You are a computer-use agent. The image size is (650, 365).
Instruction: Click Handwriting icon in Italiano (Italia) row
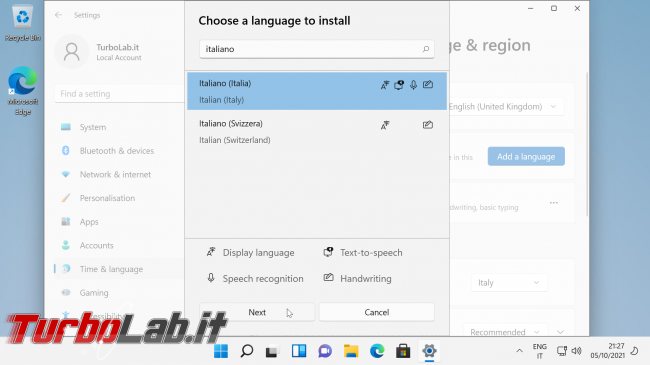coord(428,85)
